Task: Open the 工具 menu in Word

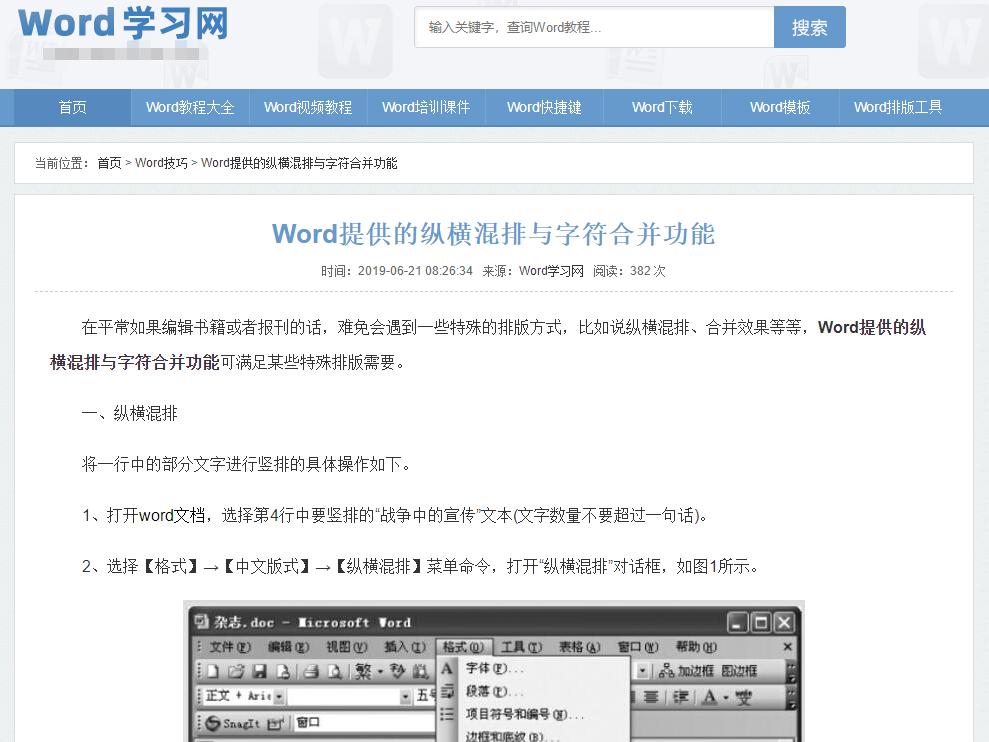Action: [516, 649]
